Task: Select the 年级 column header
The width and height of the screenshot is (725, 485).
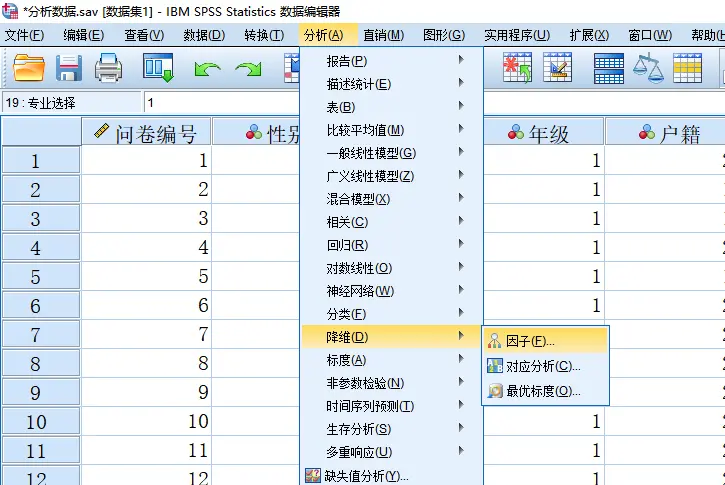Action: point(543,132)
